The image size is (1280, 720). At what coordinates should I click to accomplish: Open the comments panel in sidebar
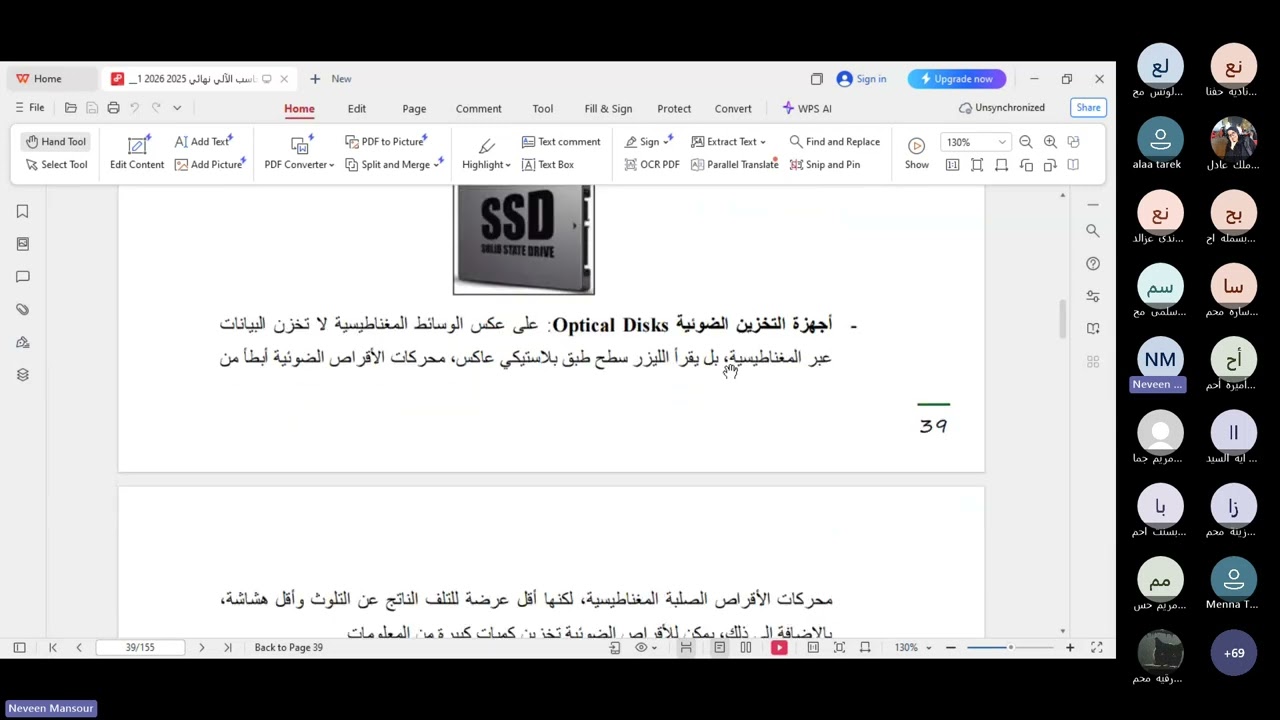[x=23, y=277]
